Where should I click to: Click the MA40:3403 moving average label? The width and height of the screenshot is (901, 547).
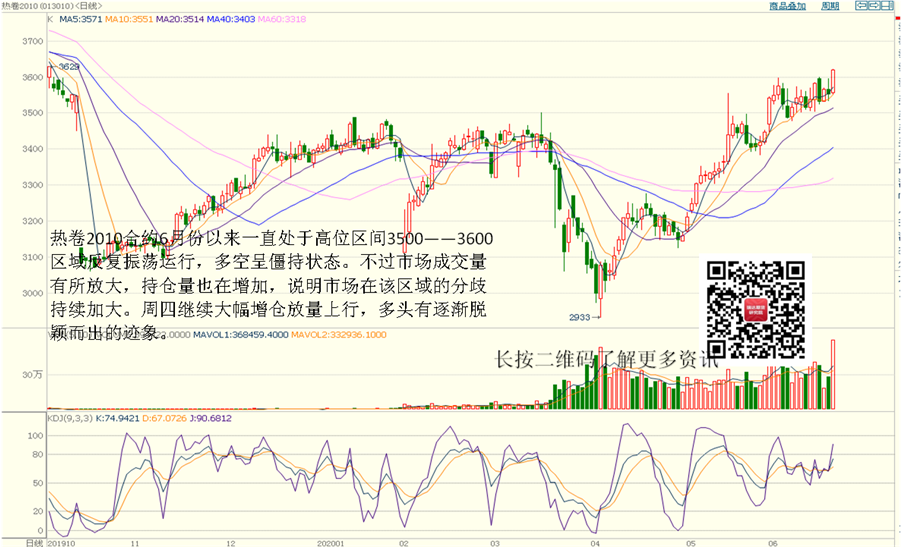pyautogui.click(x=230, y=20)
